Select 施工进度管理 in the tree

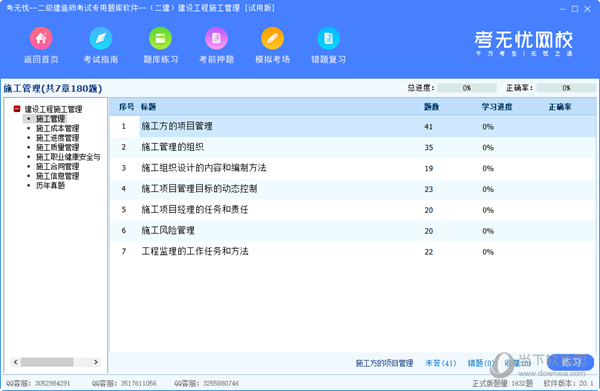pos(57,138)
